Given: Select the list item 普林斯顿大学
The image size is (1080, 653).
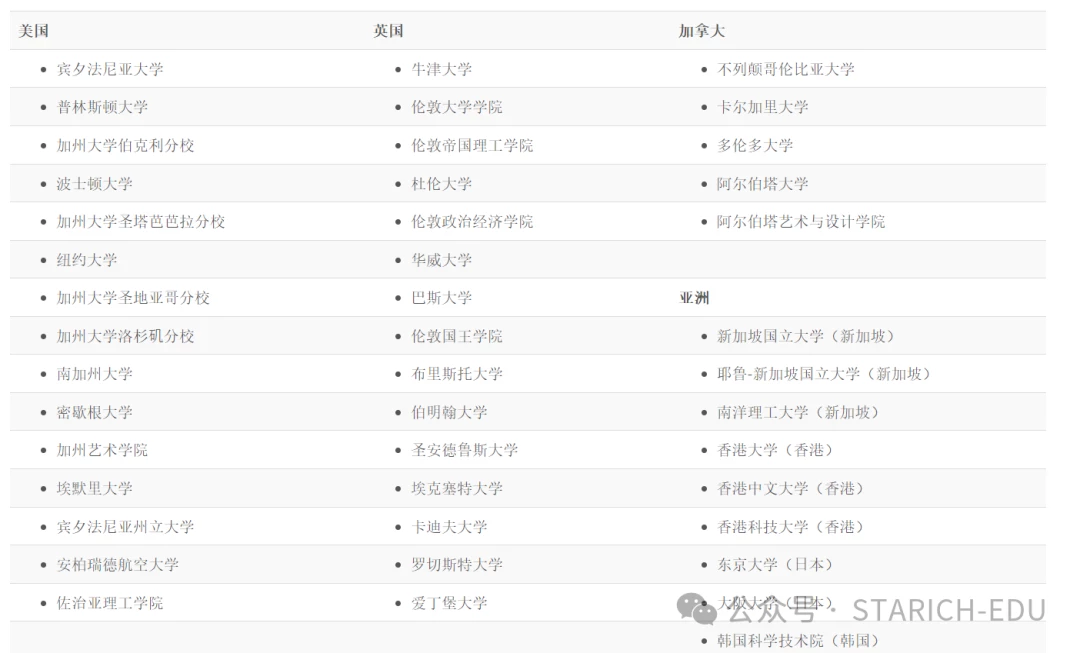Looking at the screenshot, I should click(x=103, y=107).
